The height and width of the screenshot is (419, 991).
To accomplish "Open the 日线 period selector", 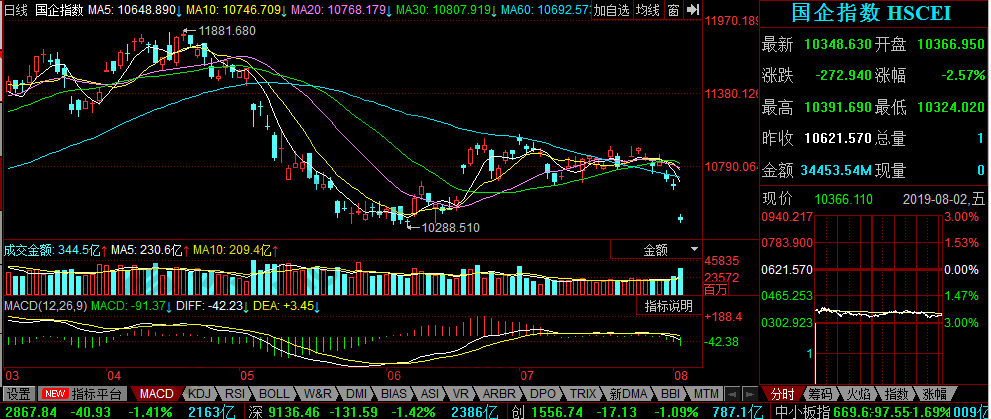I will (16, 10).
